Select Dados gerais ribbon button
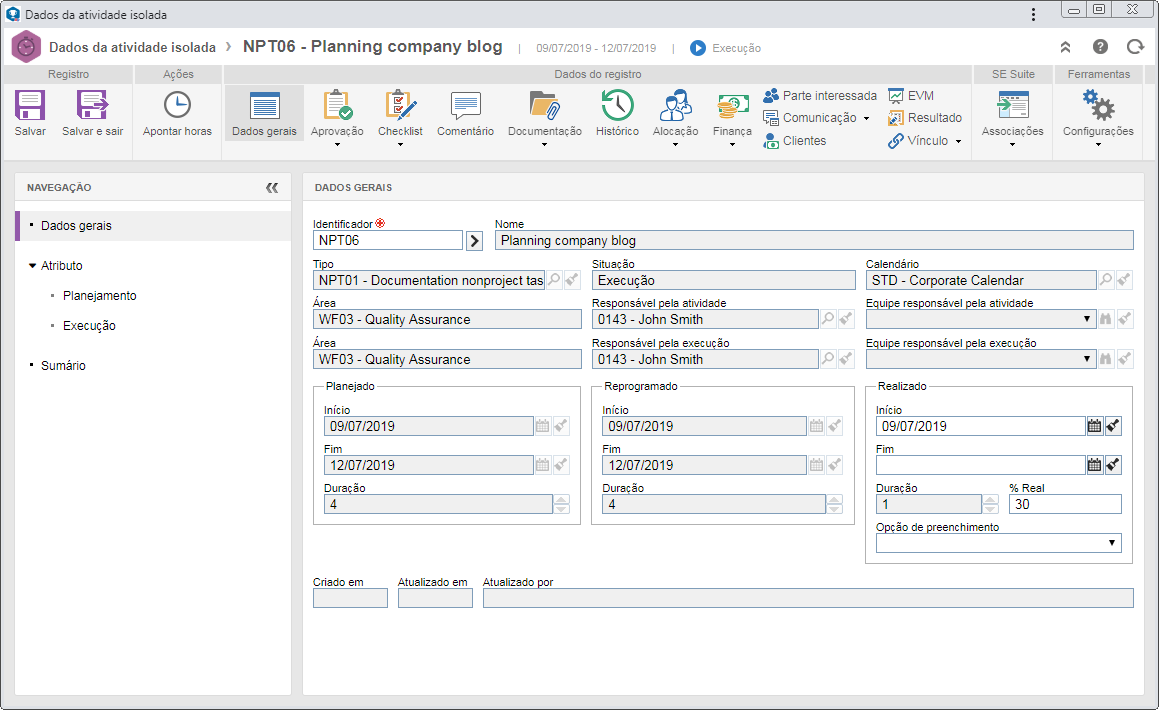This screenshot has width=1159, height=710. click(264, 113)
